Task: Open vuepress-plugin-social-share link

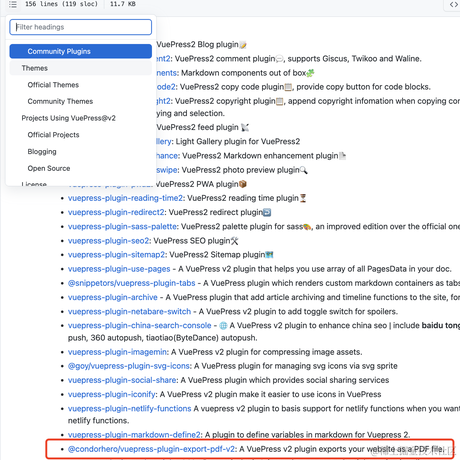Action: point(122,380)
